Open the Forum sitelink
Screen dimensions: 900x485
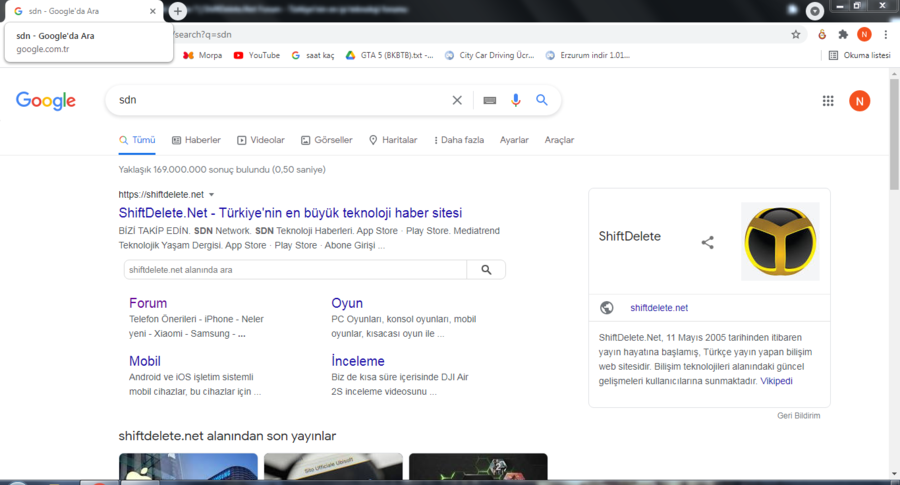[148, 303]
